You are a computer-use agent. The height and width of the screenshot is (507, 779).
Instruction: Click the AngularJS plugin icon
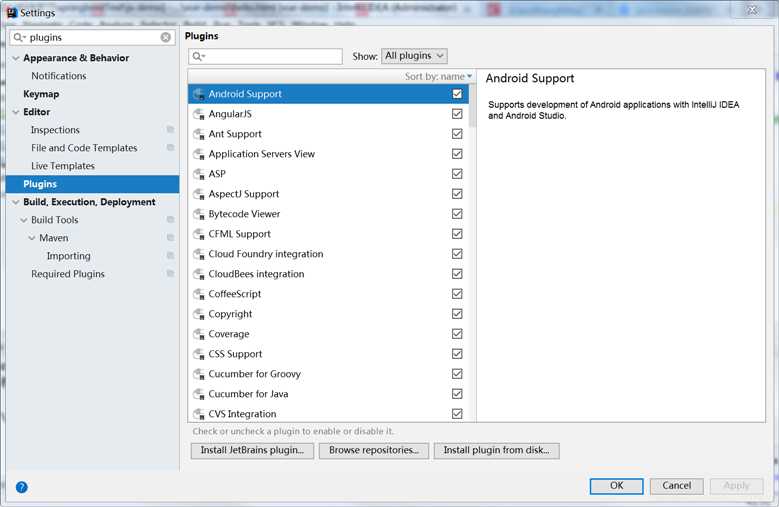click(x=199, y=114)
